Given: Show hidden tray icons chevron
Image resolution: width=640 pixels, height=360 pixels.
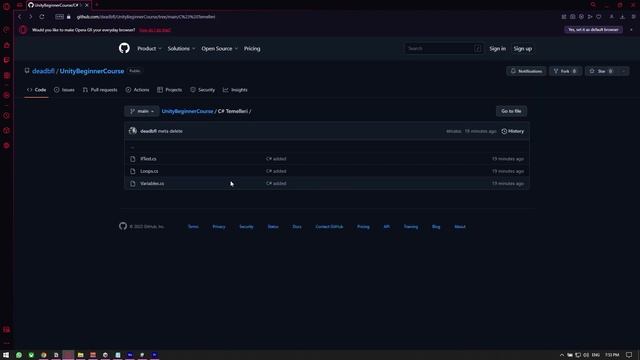Looking at the screenshot, I should 562,355.
